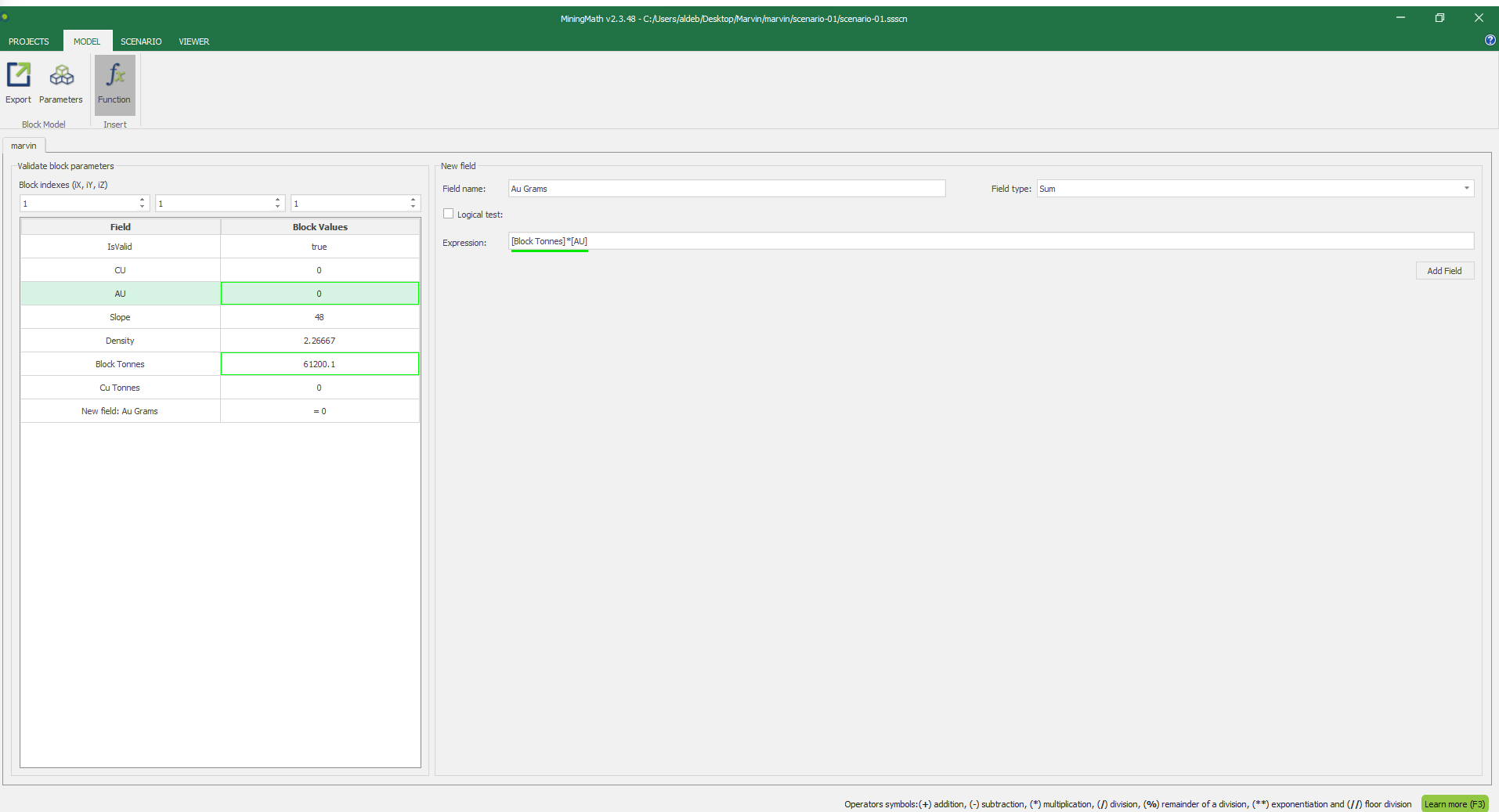Increase the iX block index stepper

[x=143, y=200]
